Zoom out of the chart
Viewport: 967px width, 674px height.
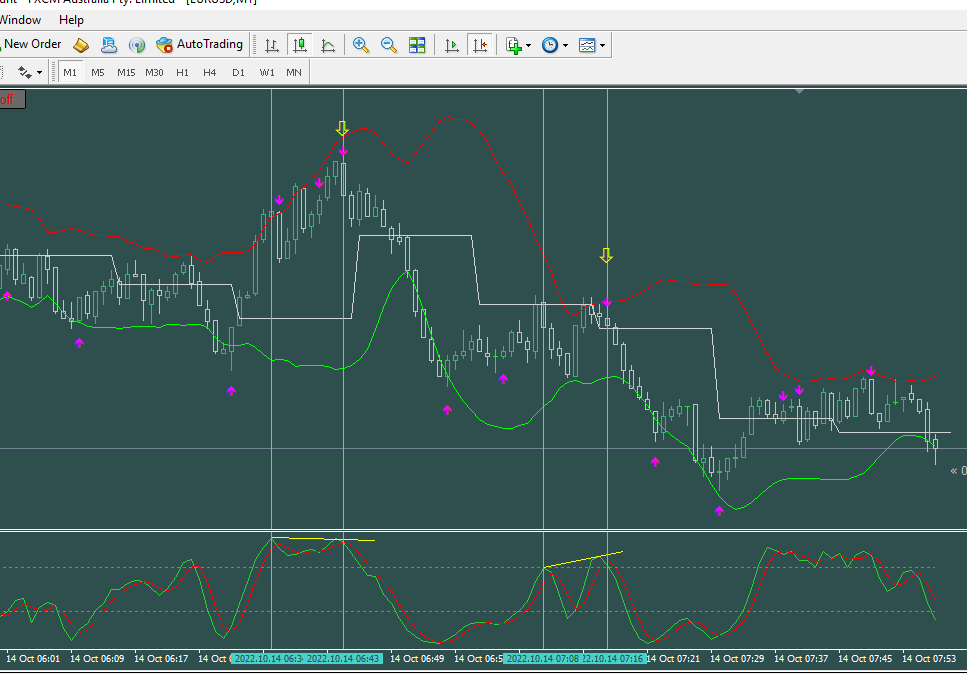pyautogui.click(x=389, y=45)
